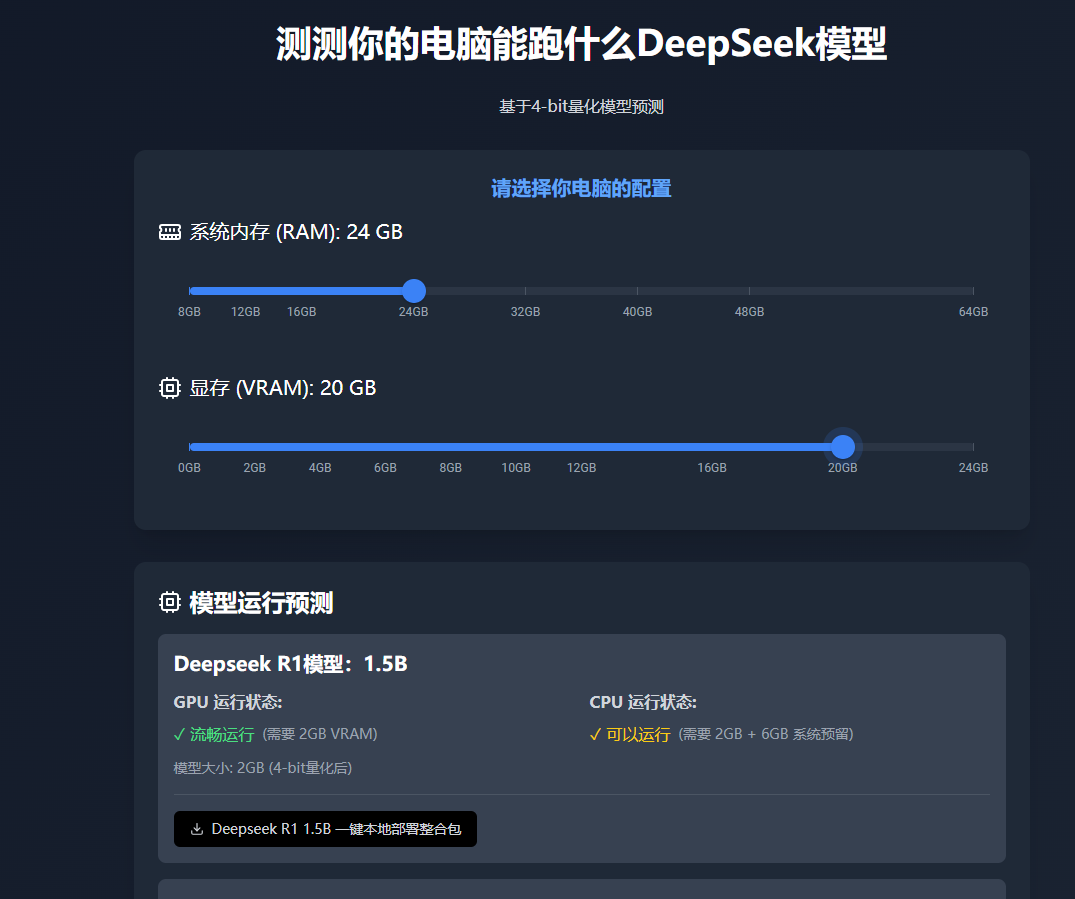The image size is (1075, 899).
Task: Select the 8GB label under the RAM slider
Action: [x=189, y=312]
